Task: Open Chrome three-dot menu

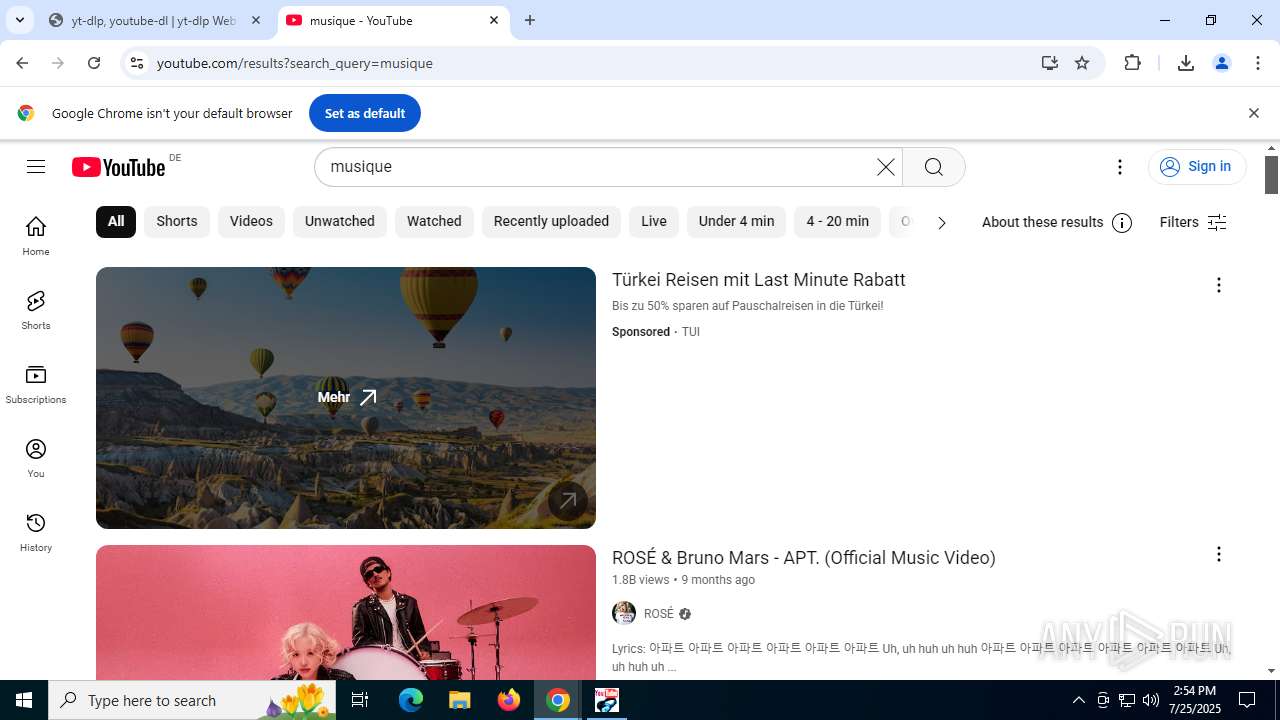Action: click(x=1258, y=63)
